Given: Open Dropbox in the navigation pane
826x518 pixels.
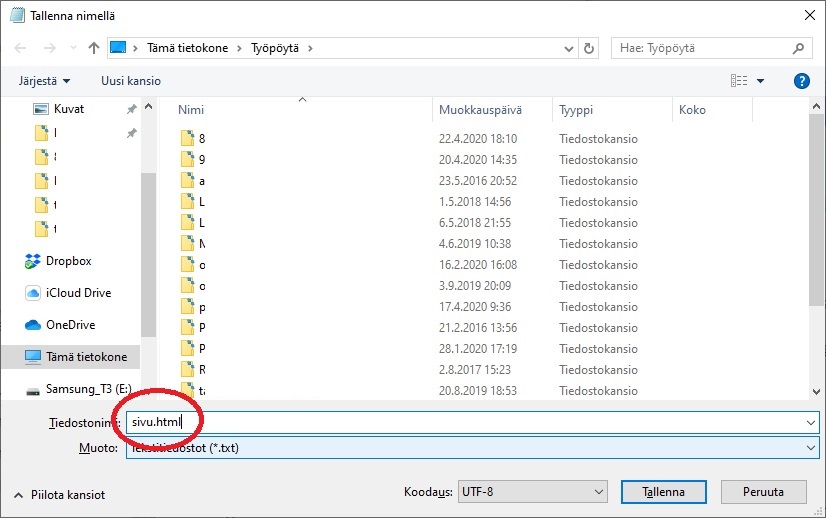Looking at the screenshot, I should 68,261.
